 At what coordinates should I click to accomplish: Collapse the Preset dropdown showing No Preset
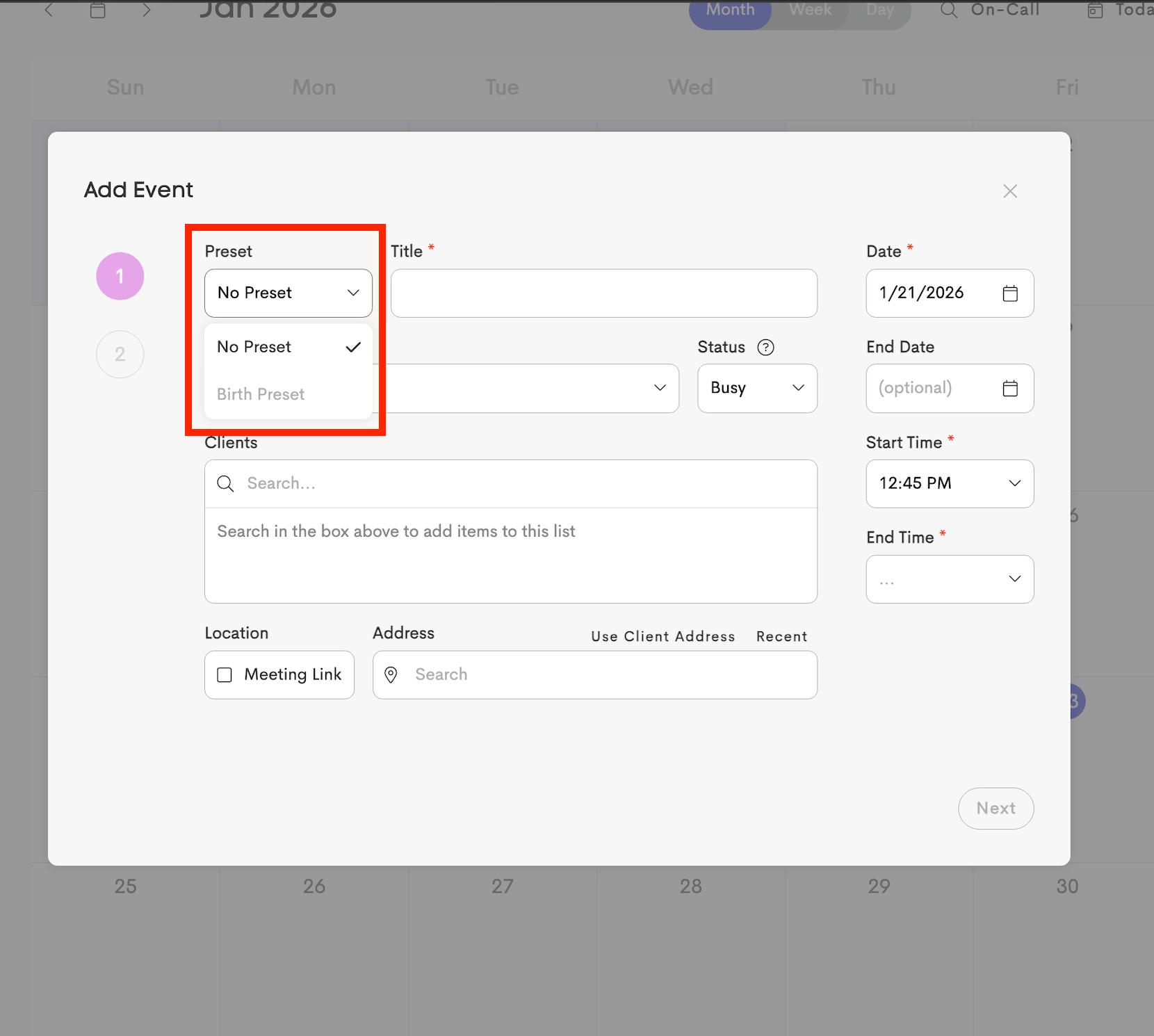pos(288,293)
